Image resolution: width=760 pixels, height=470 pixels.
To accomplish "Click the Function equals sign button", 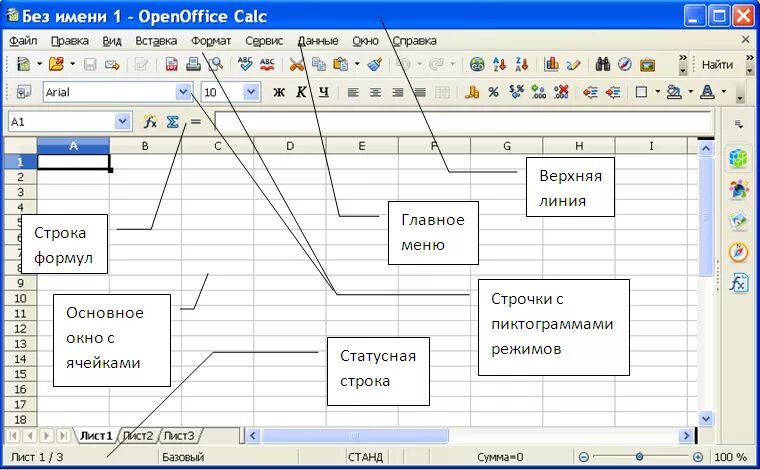I will click(195, 122).
